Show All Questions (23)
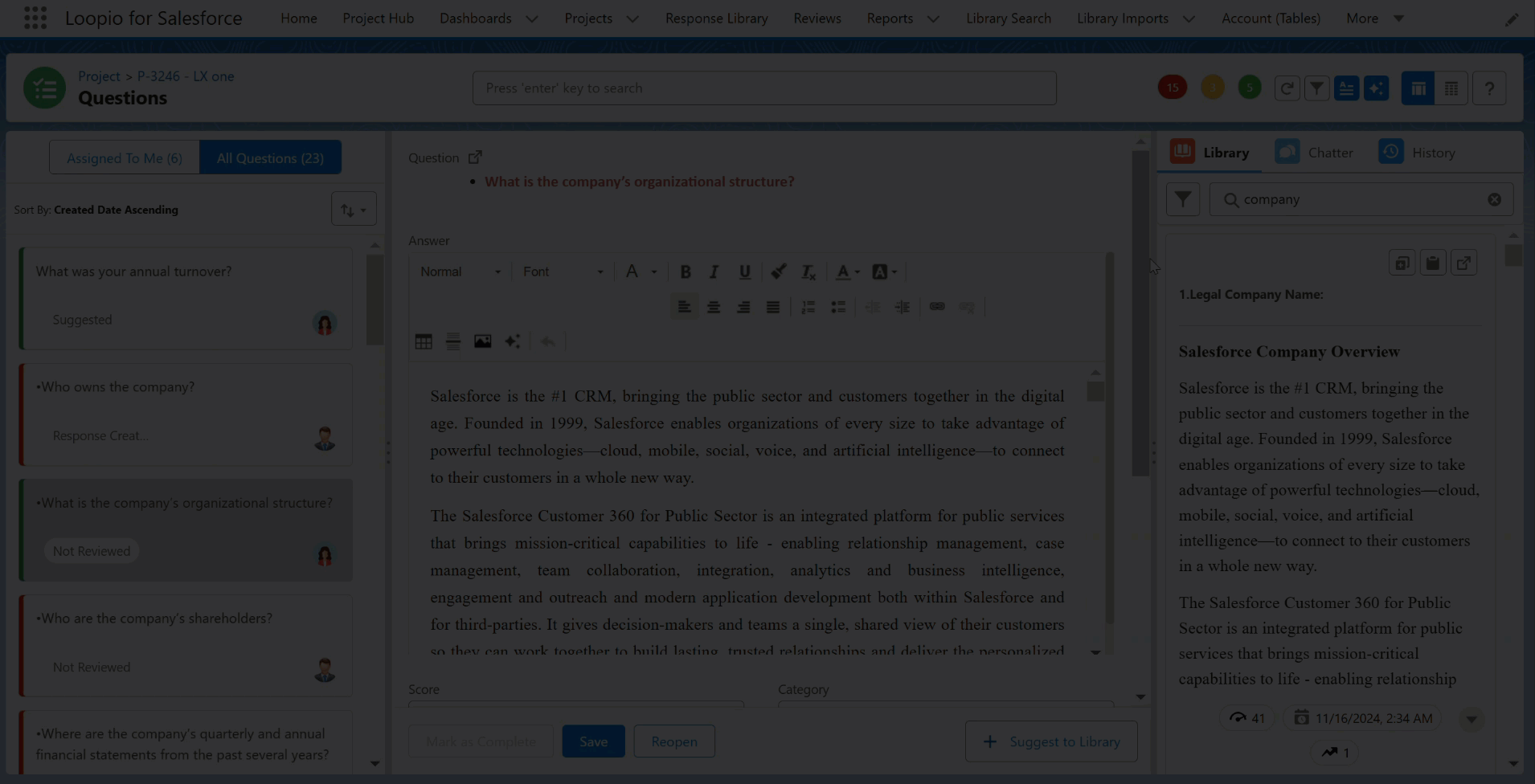 coord(270,157)
